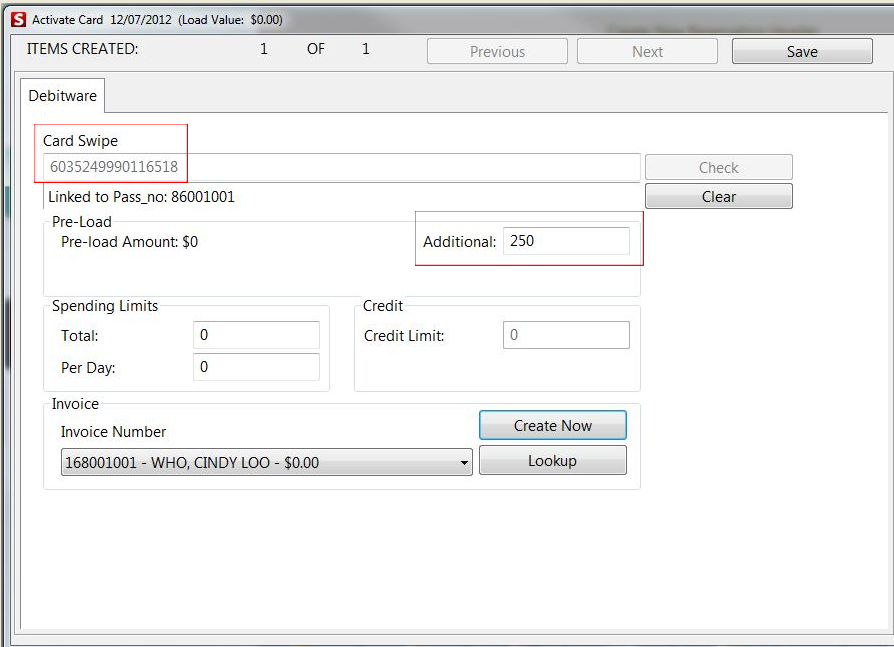894x647 pixels.
Task: Open the Invoice Number dropdown
Action: [265, 462]
